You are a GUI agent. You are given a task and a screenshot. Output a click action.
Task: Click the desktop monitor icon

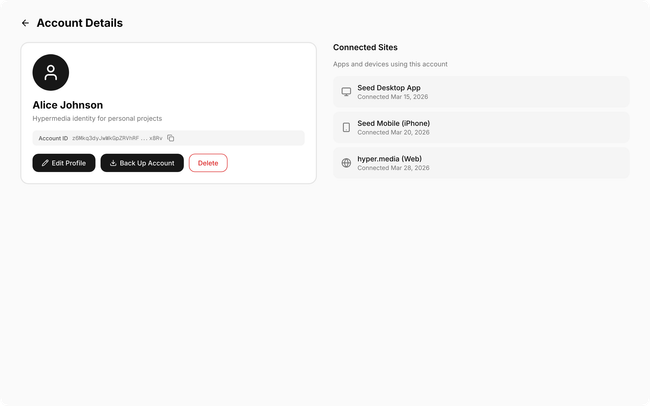[x=346, y=92]
